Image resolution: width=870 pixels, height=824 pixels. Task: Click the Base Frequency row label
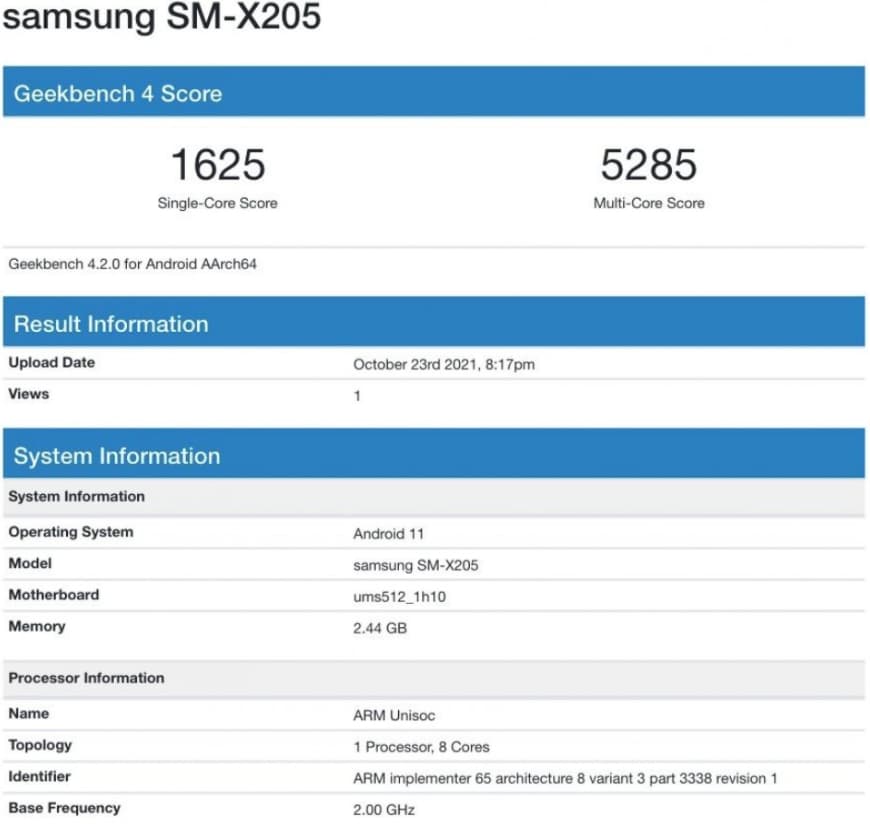pyautogui.click(x=64, y=808)
